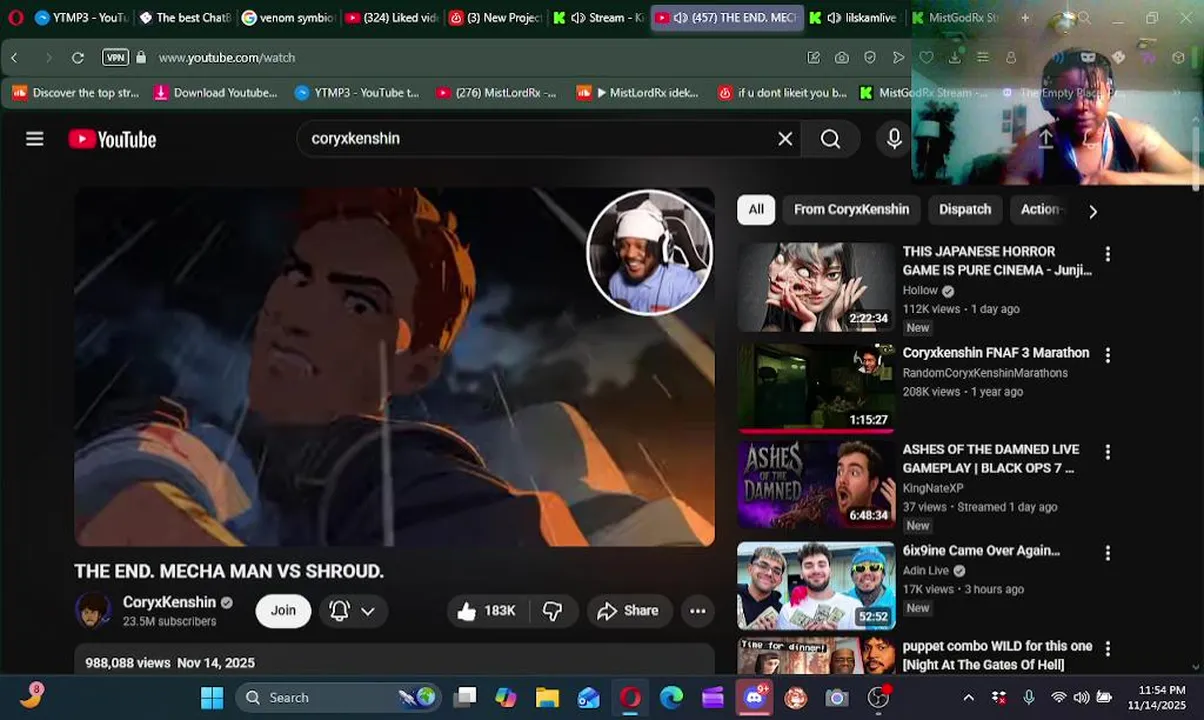Reload the page
1204x720 pixels.
[x=78, y=58]
